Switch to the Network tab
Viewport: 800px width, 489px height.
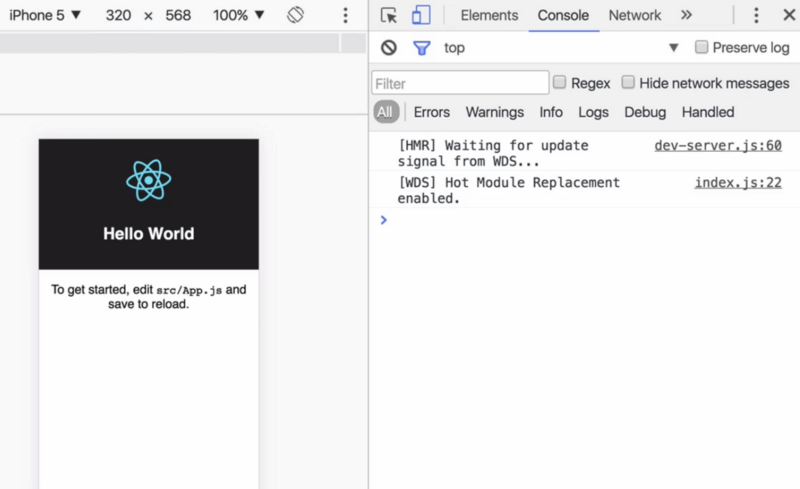pos(635,15)
